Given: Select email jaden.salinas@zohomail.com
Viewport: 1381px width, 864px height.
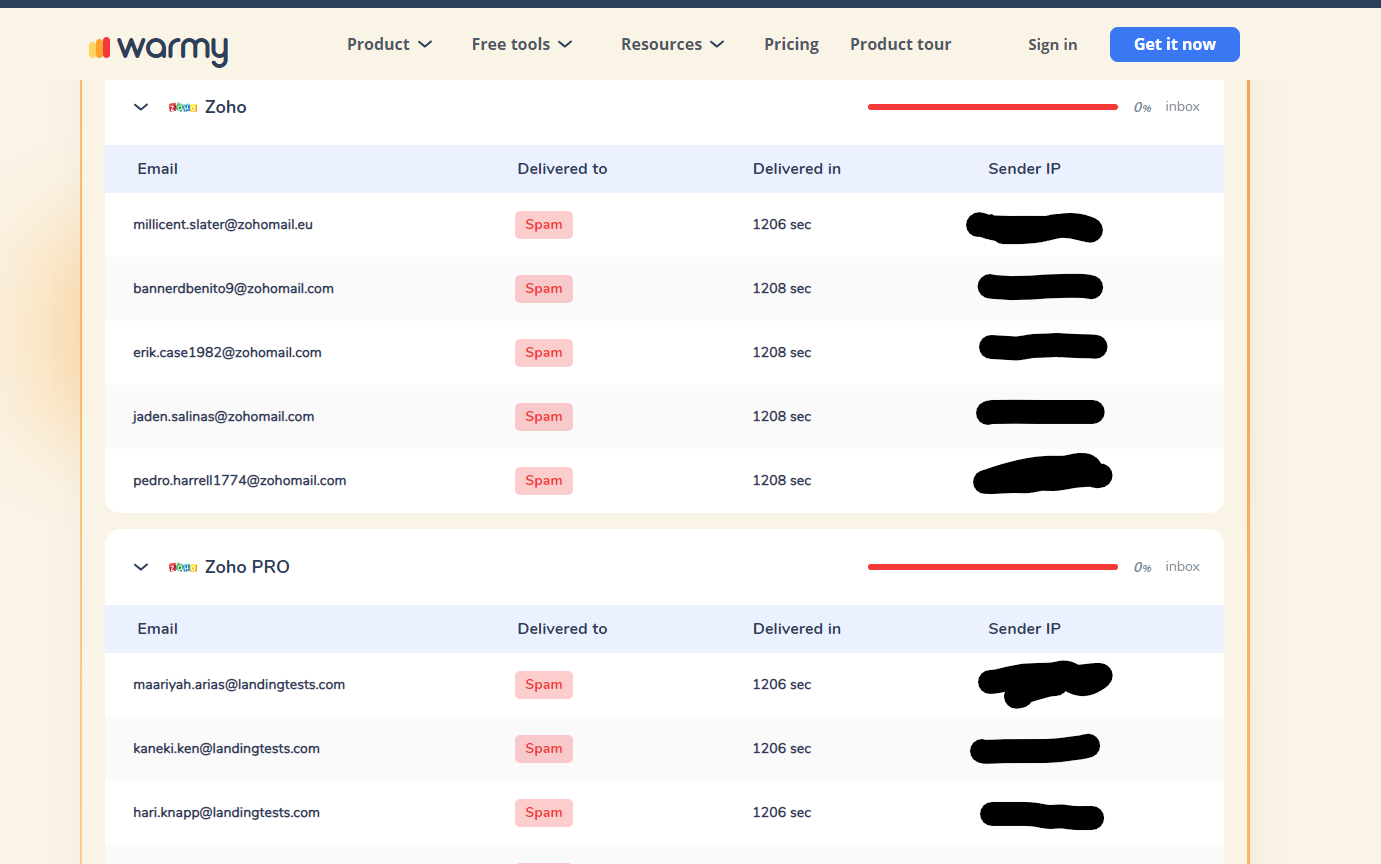Looking at the screenshot, I should pyautogui.click(x=223, y=417).
